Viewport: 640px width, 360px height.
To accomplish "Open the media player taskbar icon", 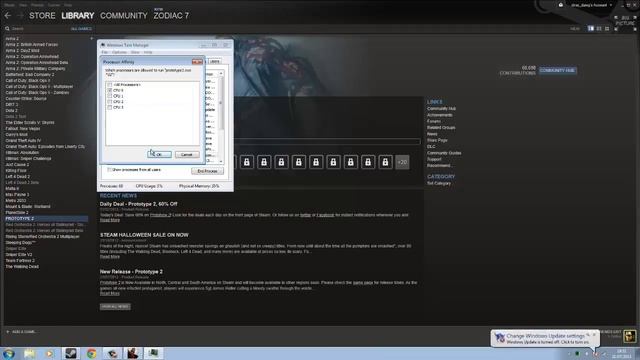I will (49, 353).
